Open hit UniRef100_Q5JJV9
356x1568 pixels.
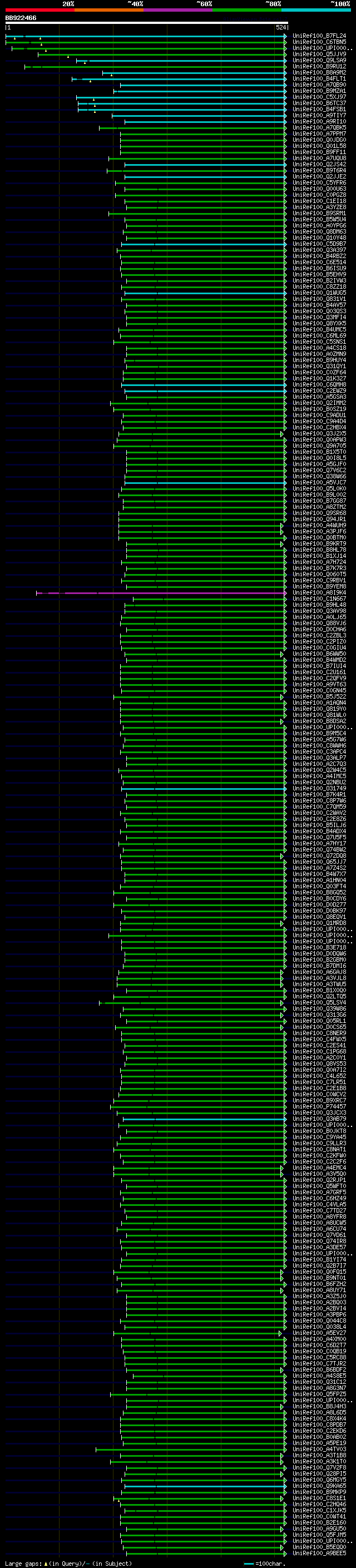319,55
